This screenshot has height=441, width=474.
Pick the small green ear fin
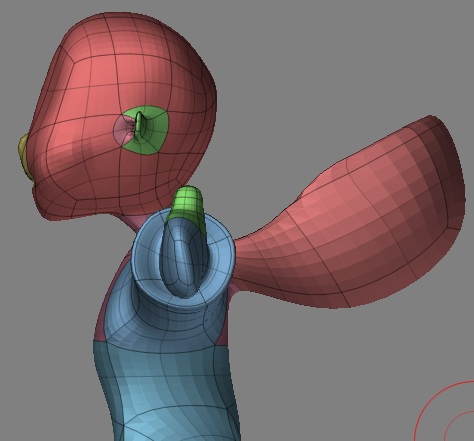(x=138, y=126)
